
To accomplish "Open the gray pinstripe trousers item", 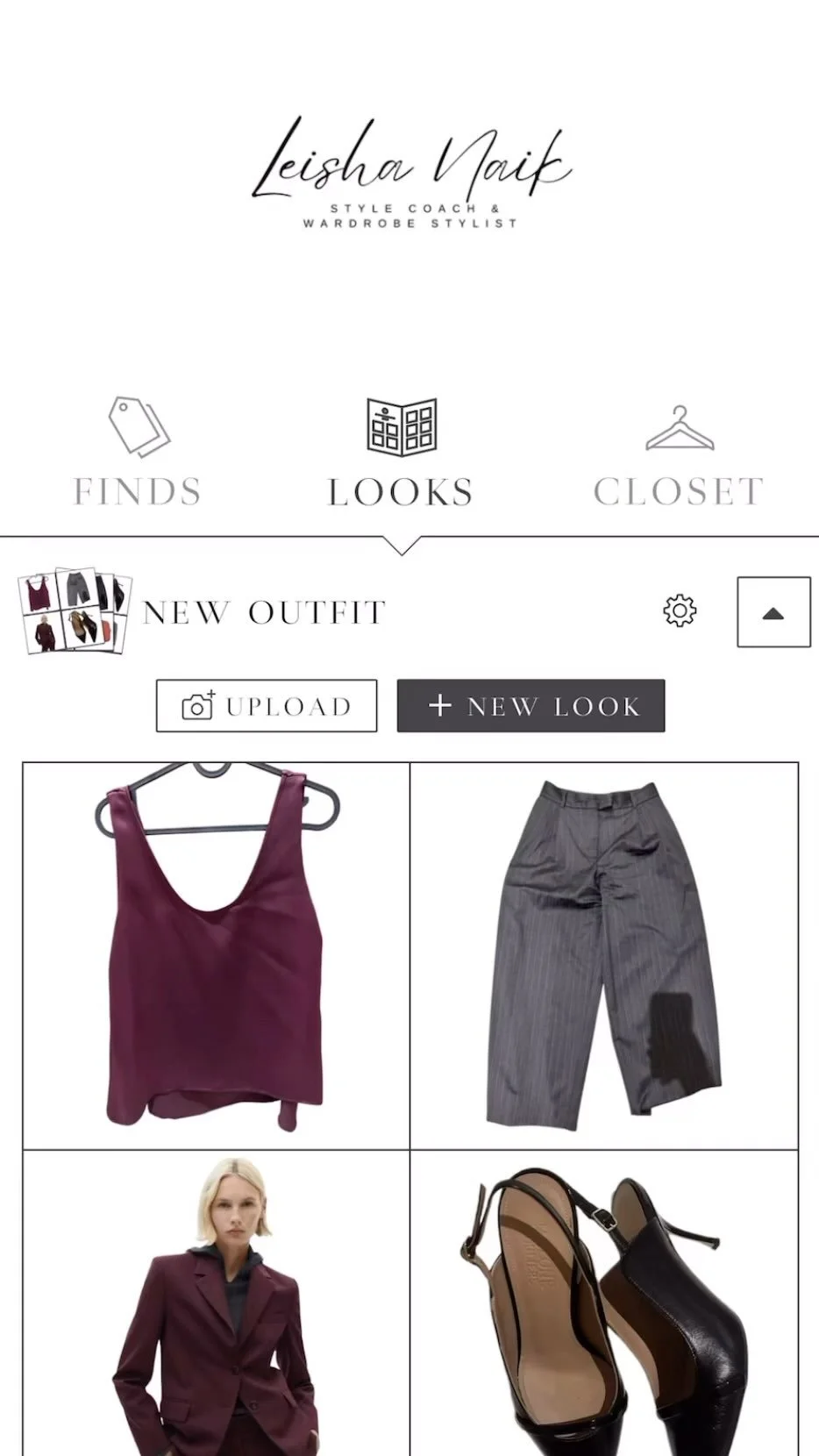I will coord(604,955).
